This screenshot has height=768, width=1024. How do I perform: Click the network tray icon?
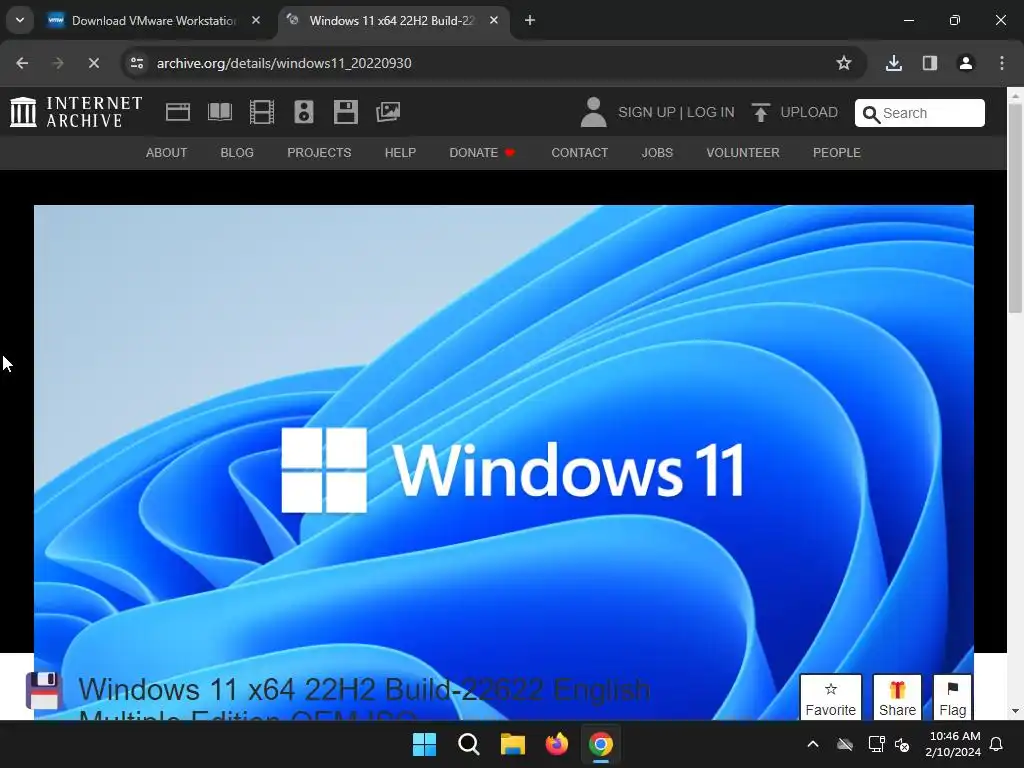tap(876, 744)
